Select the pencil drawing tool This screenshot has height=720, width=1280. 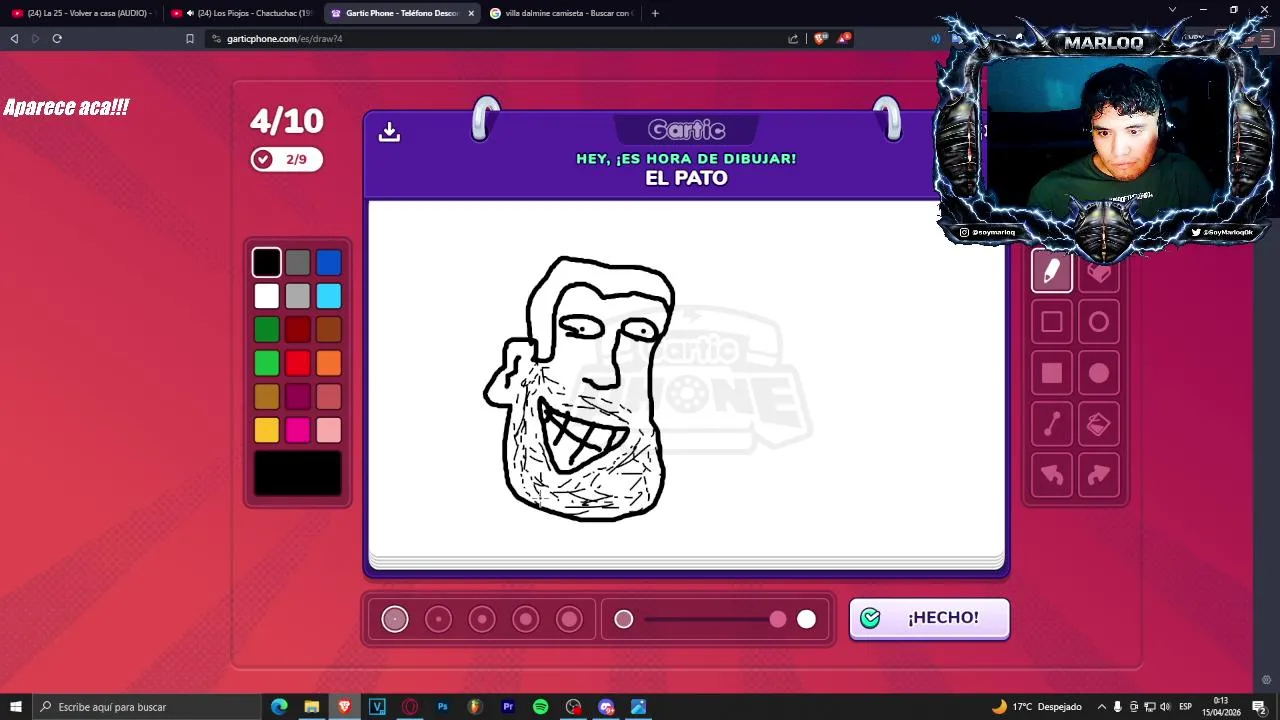pyautogui.click(x=1051, y=271)
